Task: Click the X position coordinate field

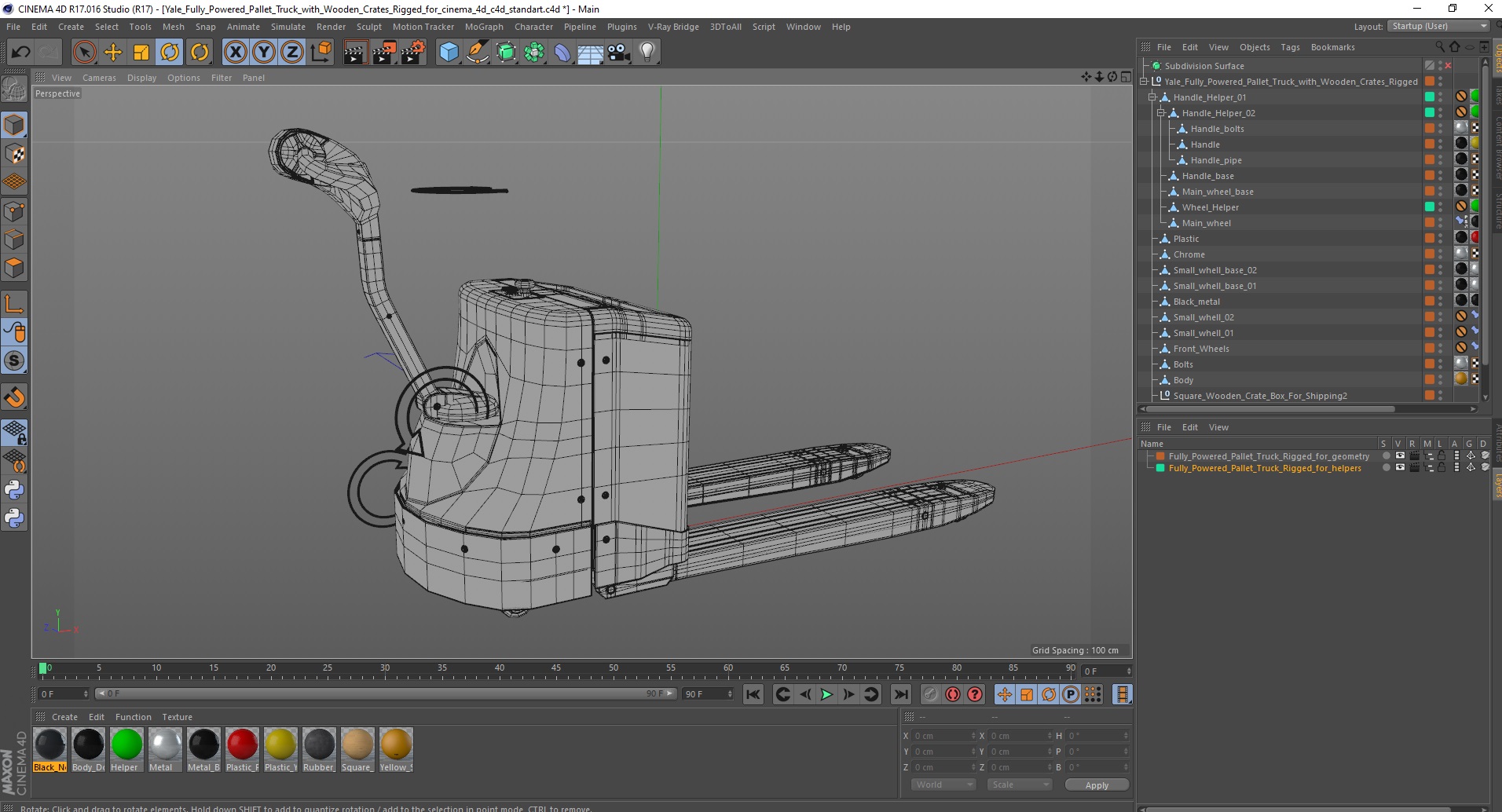Action: point(943,736)
